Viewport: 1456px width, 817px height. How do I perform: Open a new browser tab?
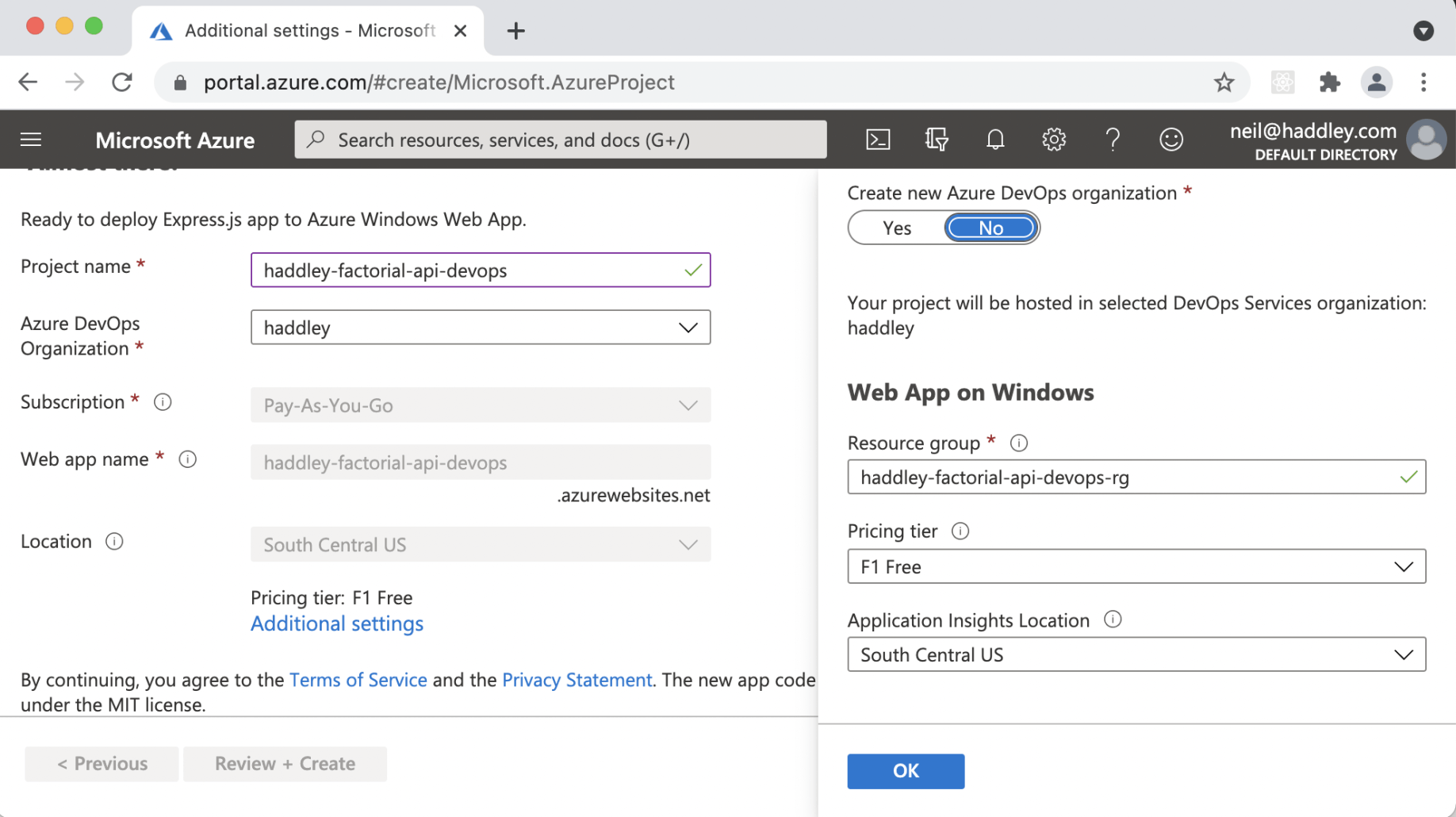[x=515, y=31]
